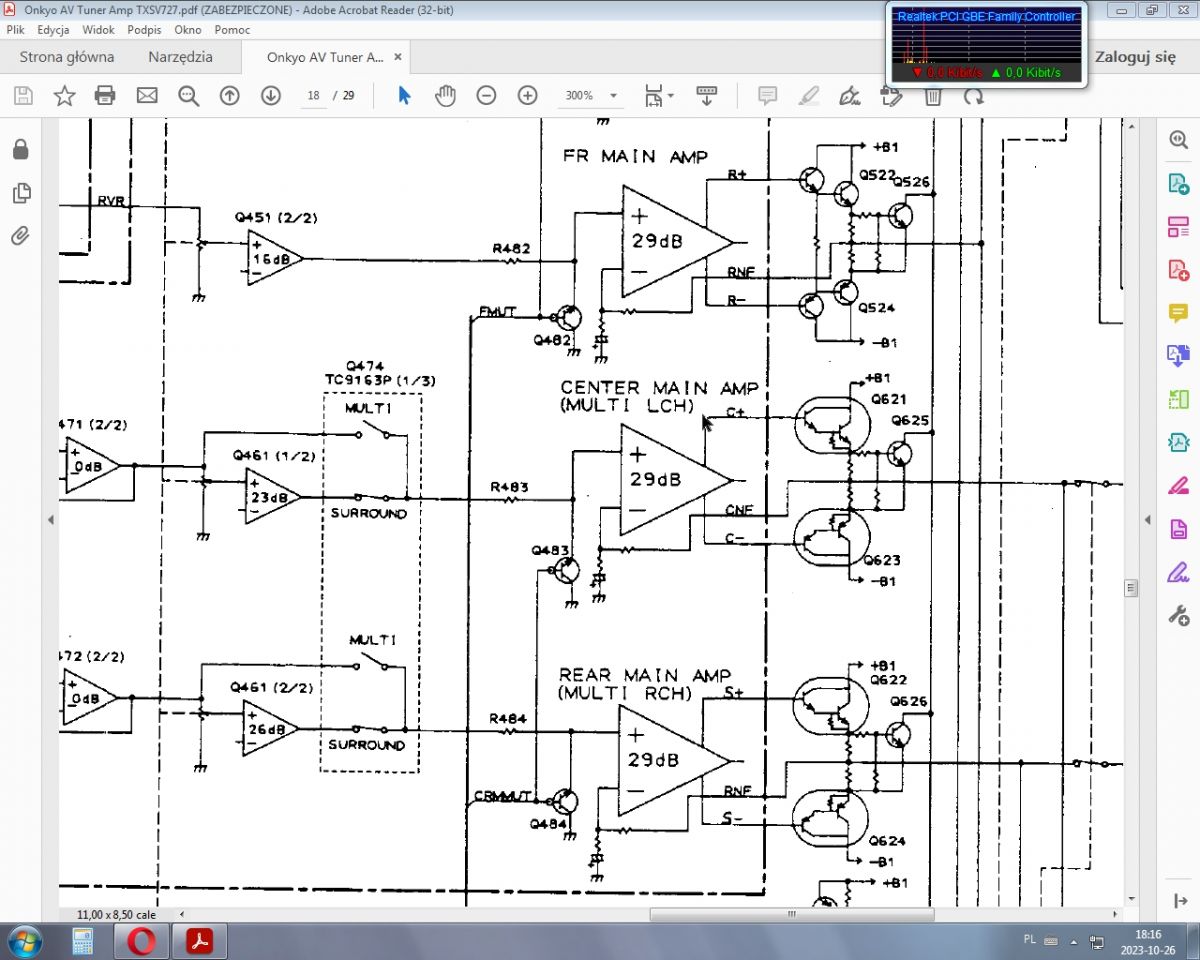Activate the Hand pan tool

(x=445, y=95)
